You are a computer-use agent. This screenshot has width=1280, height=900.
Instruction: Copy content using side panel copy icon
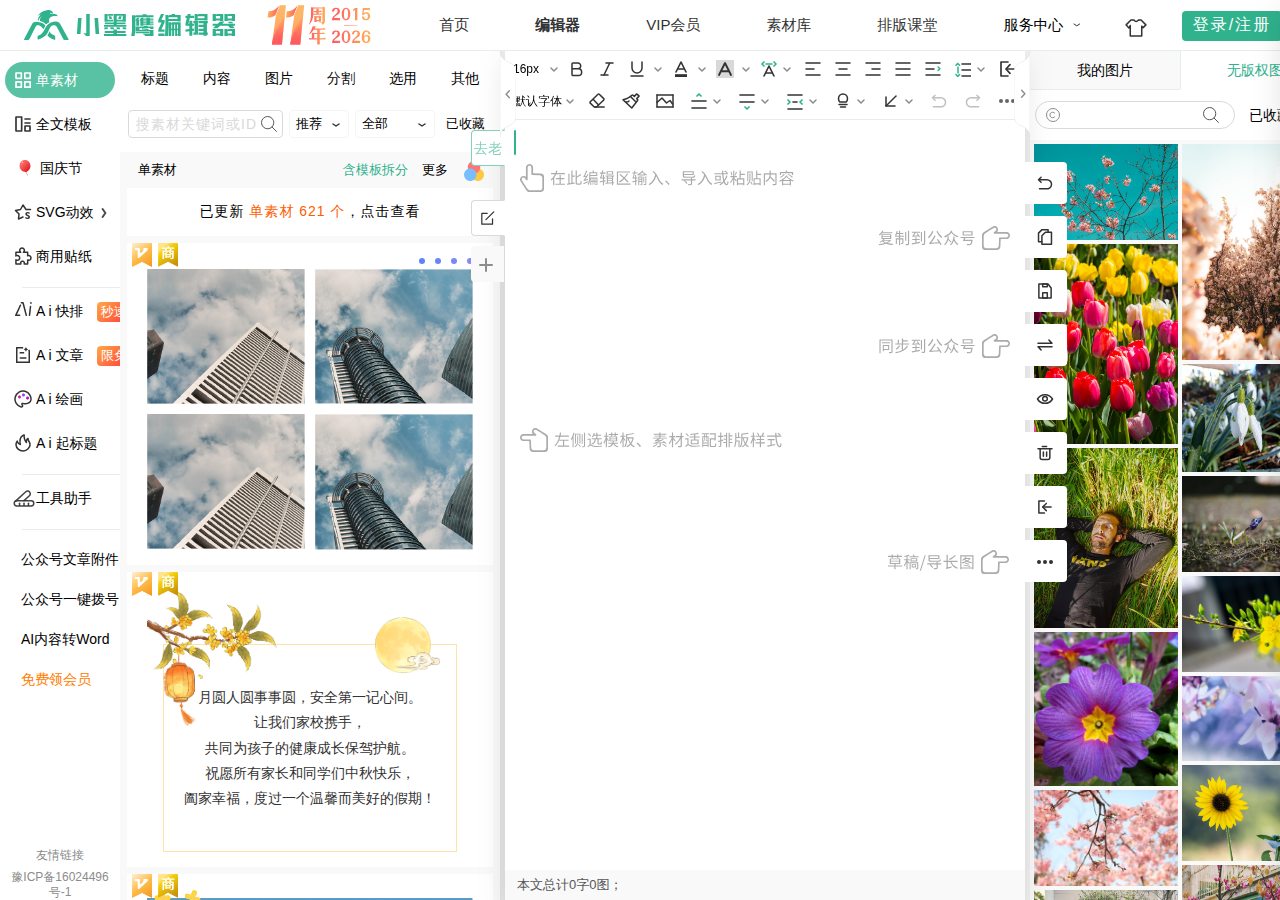[x=1045, y=237]
